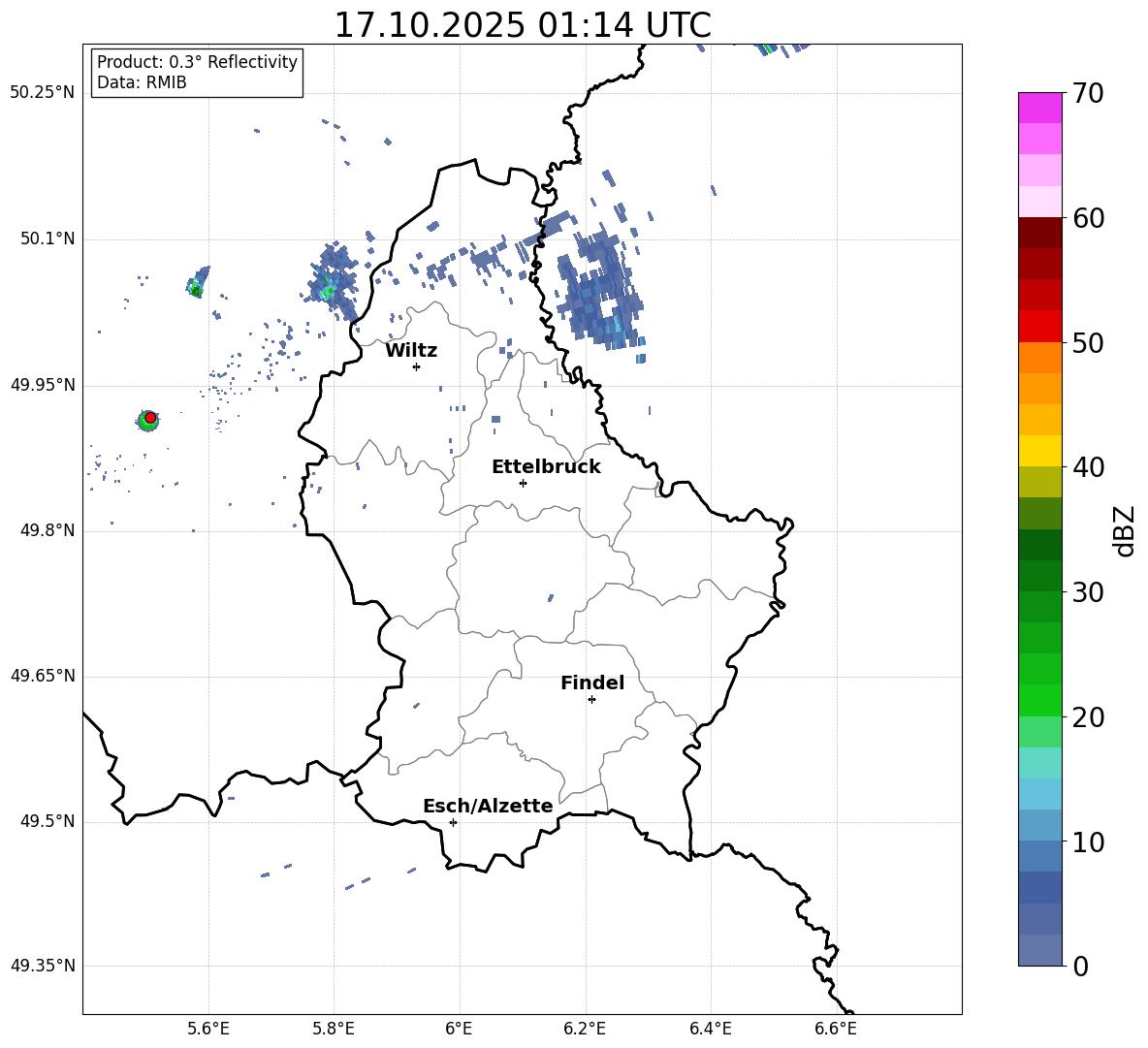Click the red radar marker dot

click(x=150, y=417)
